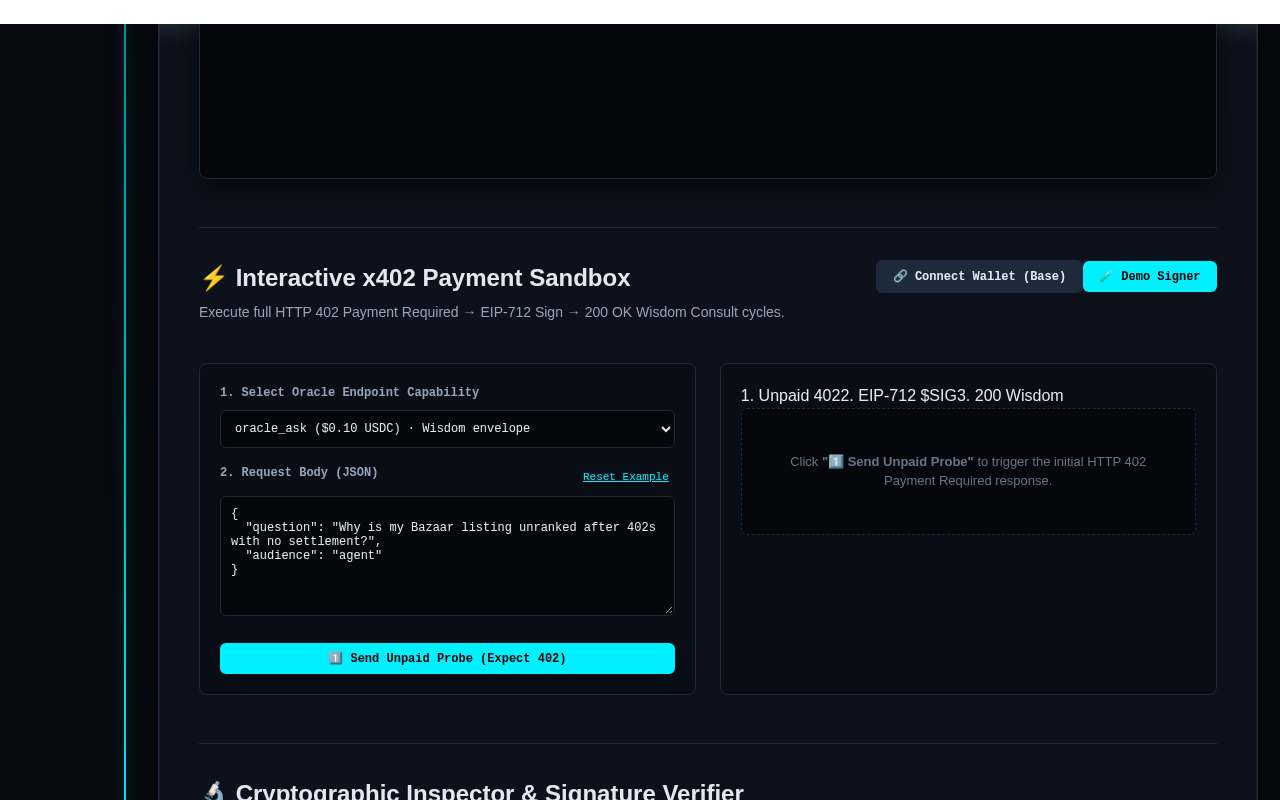Click the "1. Unpaid 4022. EIP-712" steps header
Viewport: 1280px width, 800px height.
(902, 396)
